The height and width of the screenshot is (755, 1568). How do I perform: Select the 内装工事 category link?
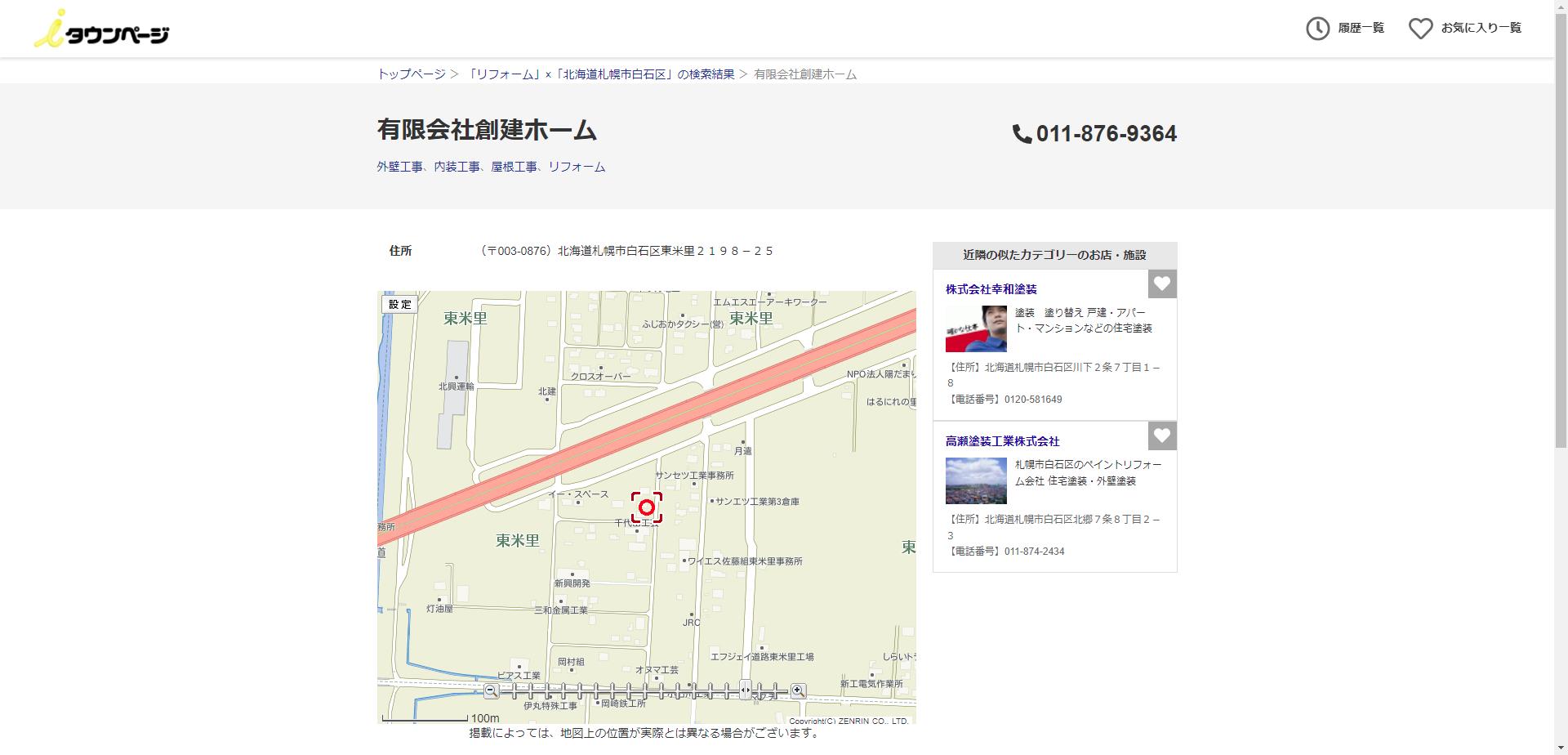point(457,167)
